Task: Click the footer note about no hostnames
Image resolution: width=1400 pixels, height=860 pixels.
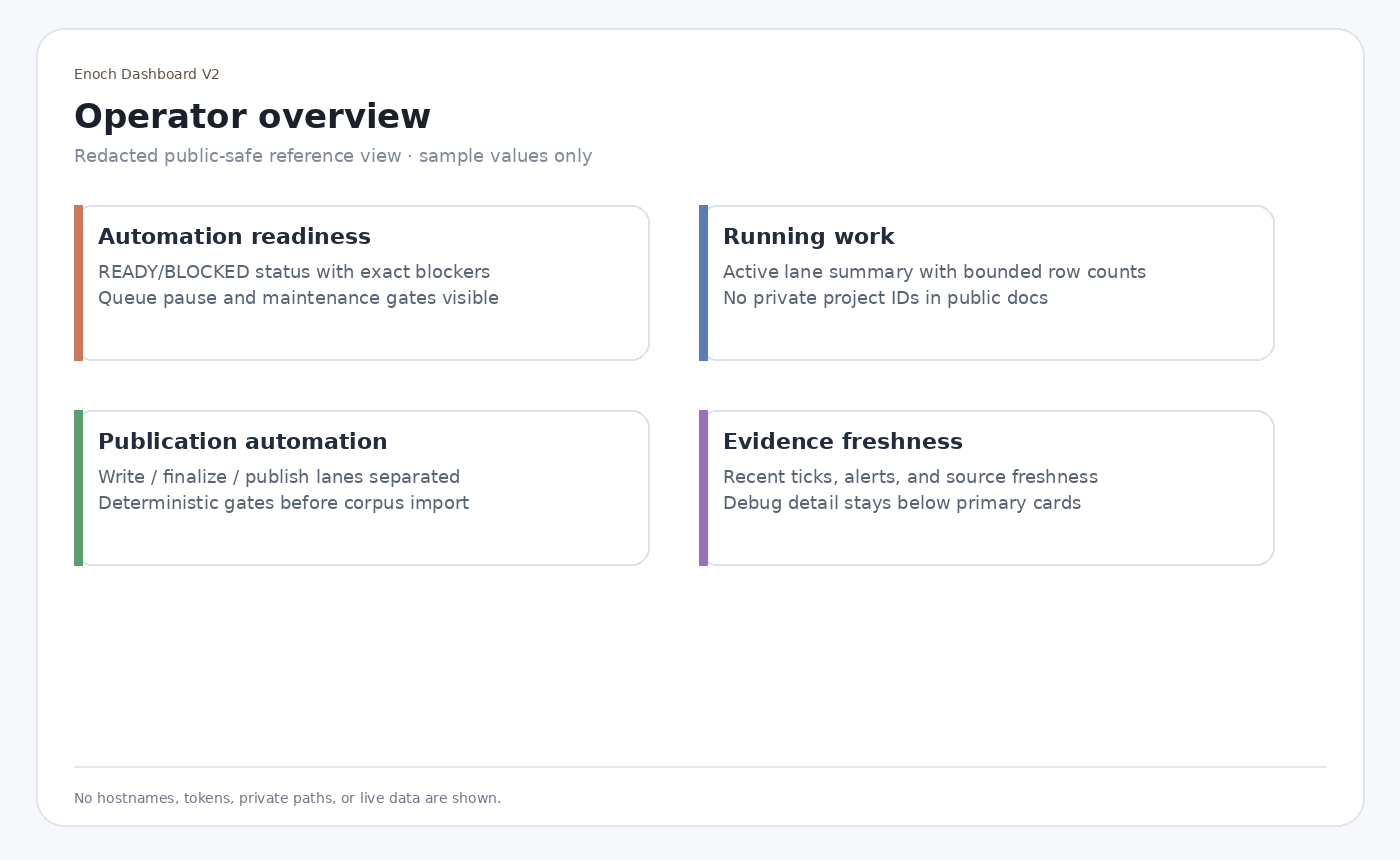Action: (287, 798)
